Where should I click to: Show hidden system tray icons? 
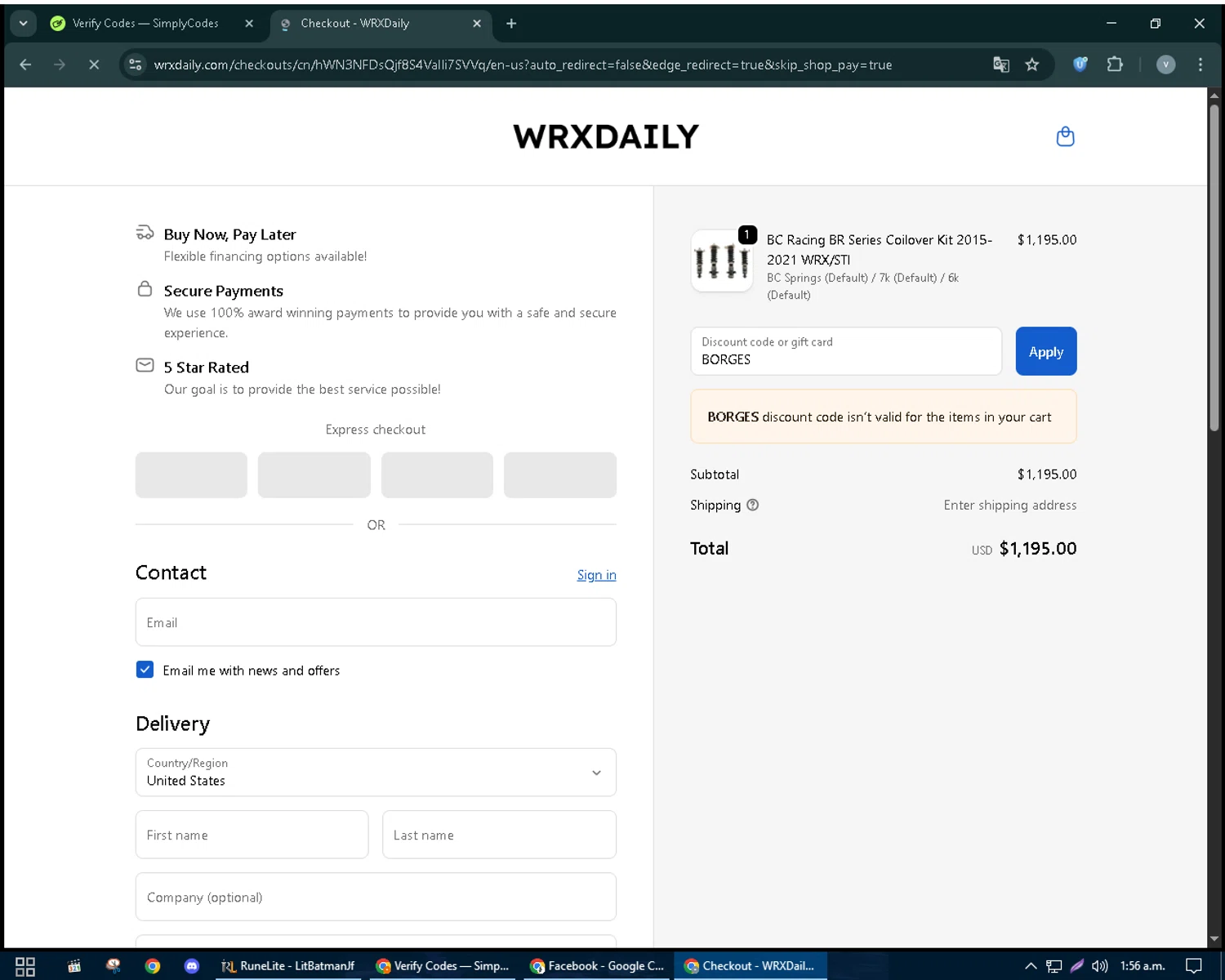point(1031,966)
